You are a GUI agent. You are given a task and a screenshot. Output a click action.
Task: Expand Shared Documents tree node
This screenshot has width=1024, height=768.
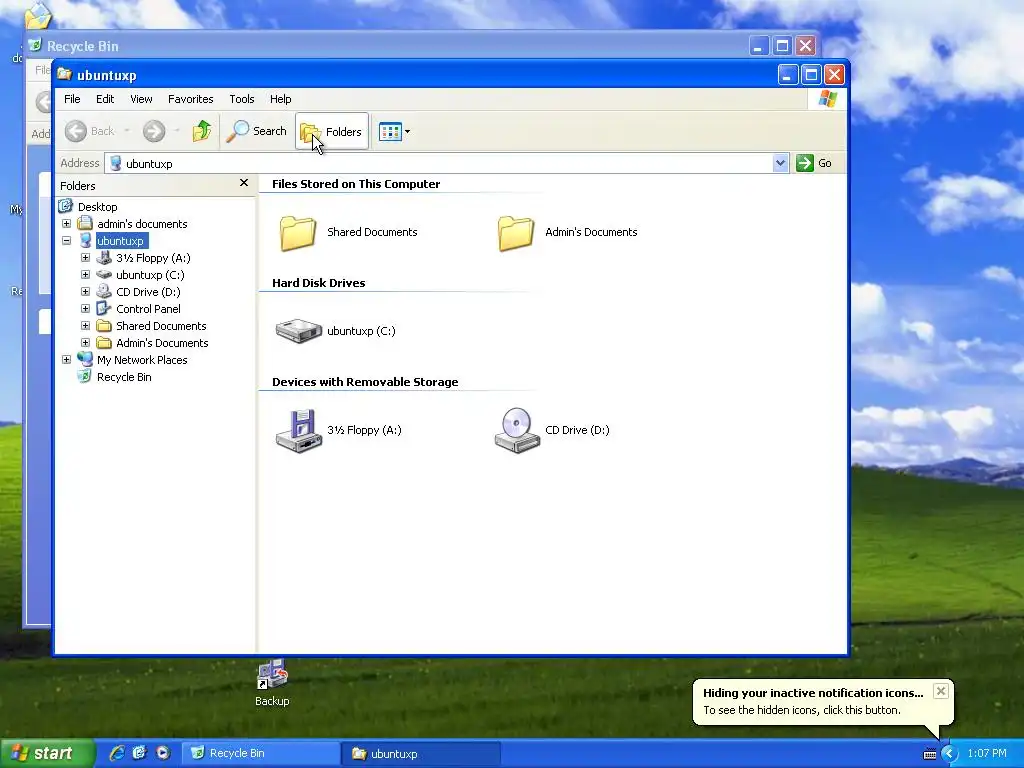click(86, 325)
